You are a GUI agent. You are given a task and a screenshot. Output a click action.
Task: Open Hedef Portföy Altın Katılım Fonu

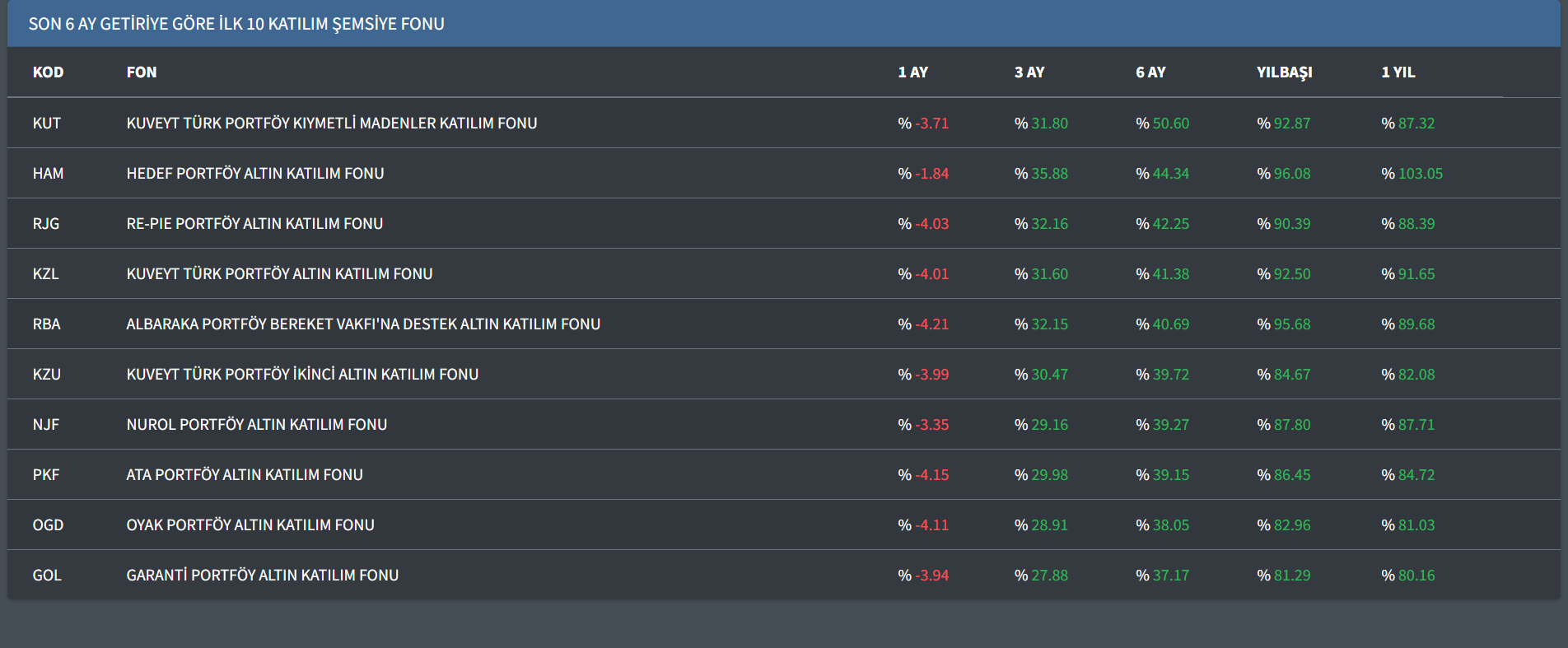coord(255,174)
